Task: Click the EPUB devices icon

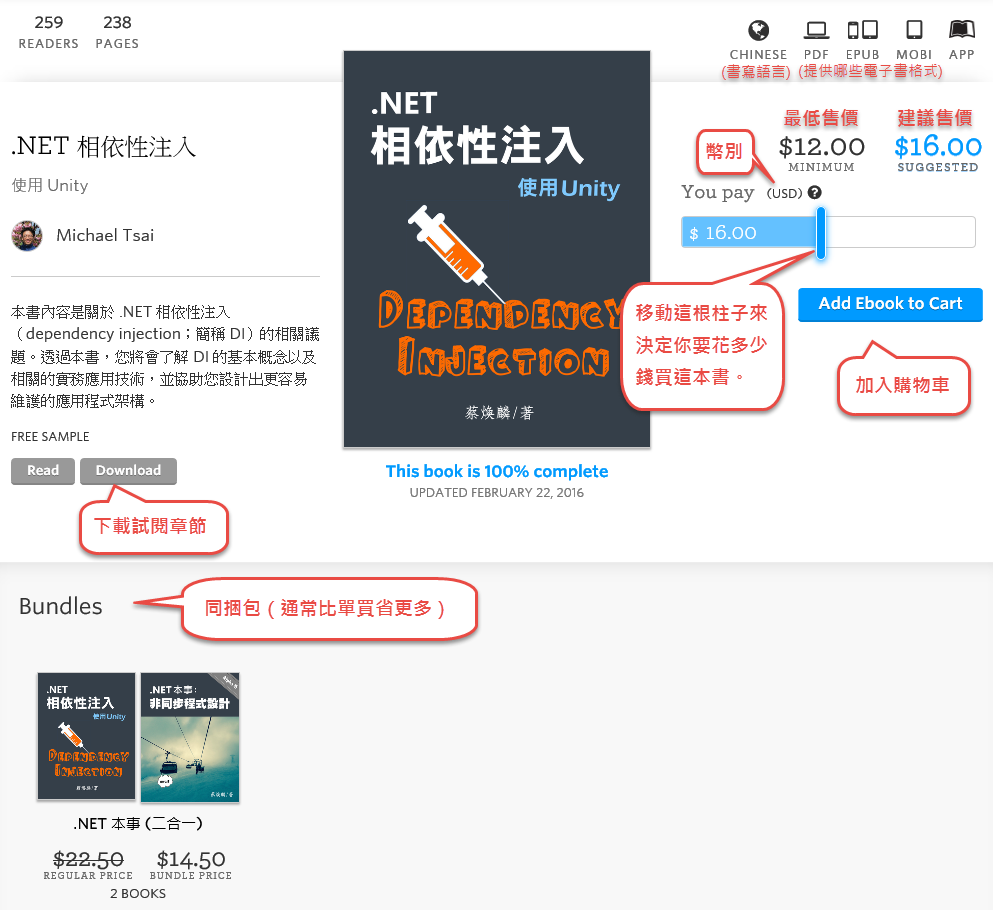Action: (863, 30)
